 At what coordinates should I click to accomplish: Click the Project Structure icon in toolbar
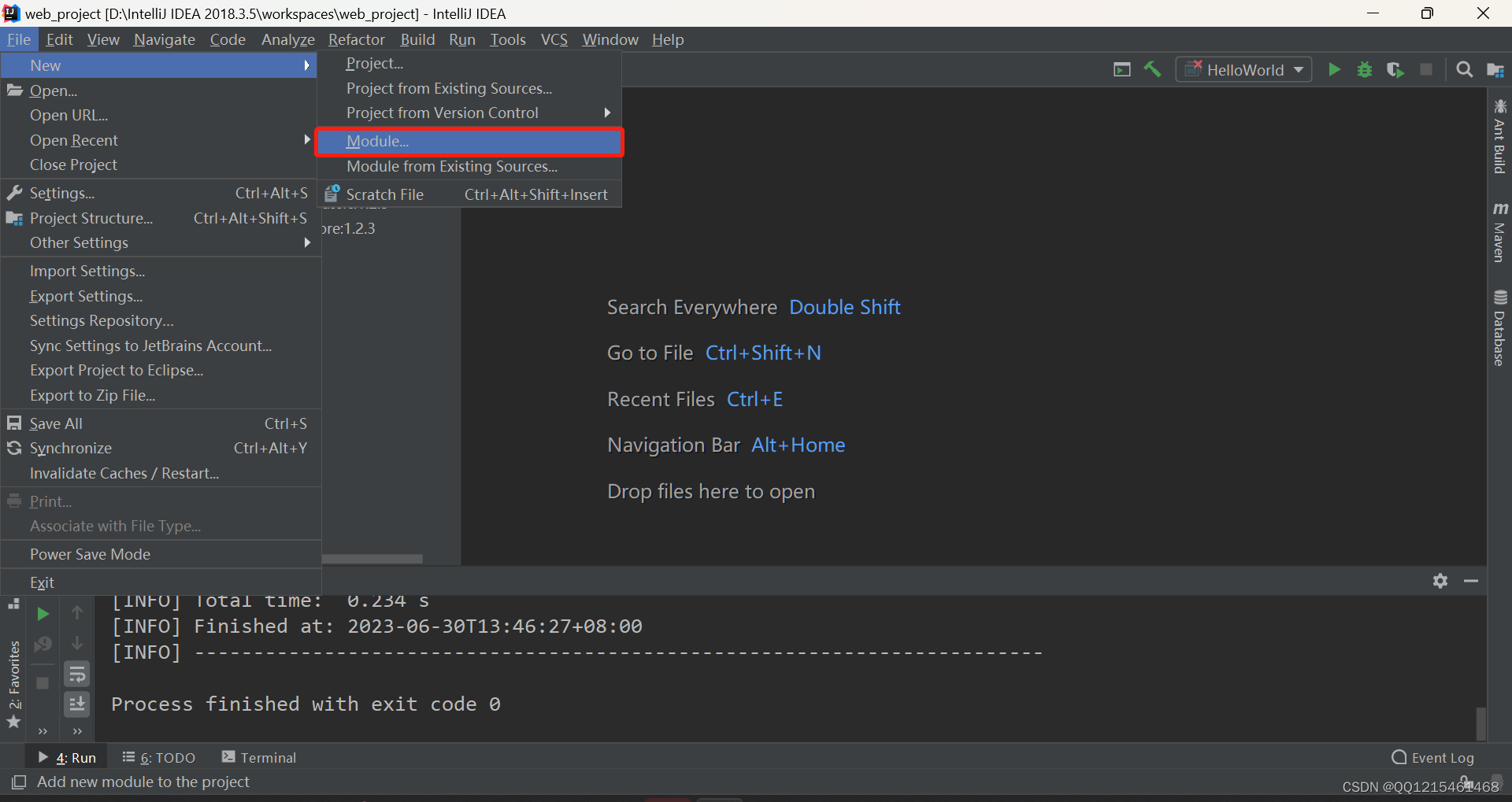[x=1495, y=70]
